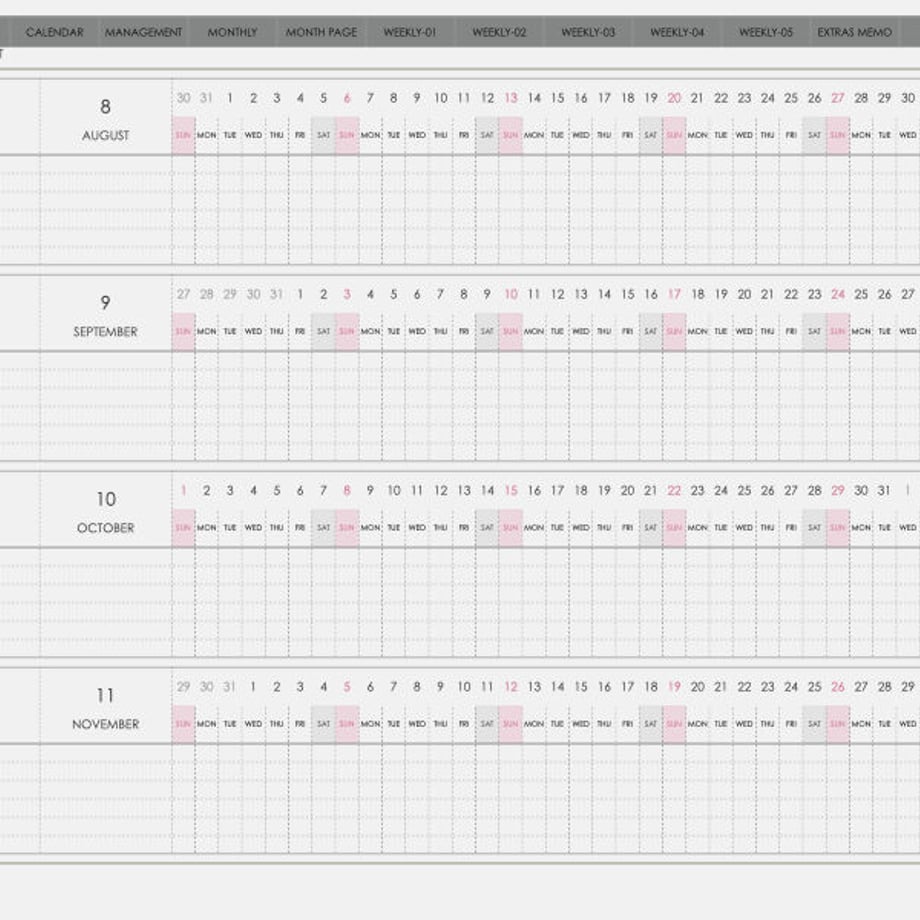Click greyed date 28 in the September row
920x920 pixels.
click(x=207, y=295)
